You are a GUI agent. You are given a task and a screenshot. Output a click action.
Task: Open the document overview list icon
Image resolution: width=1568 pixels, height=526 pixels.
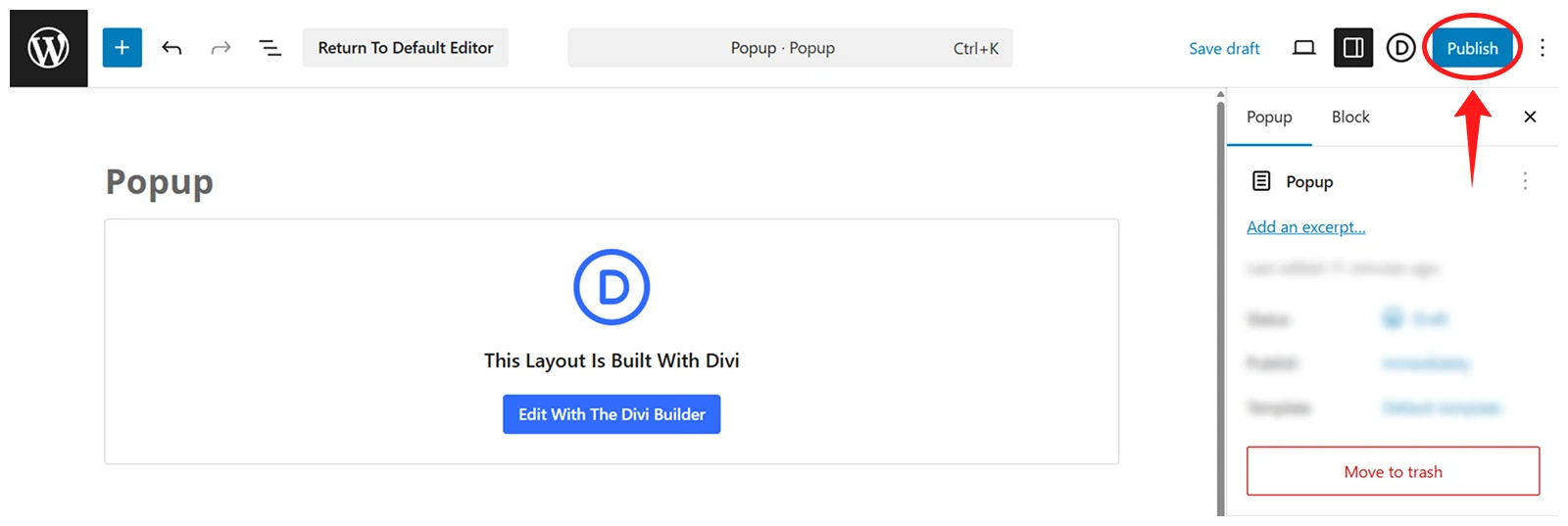coord(269,48)
